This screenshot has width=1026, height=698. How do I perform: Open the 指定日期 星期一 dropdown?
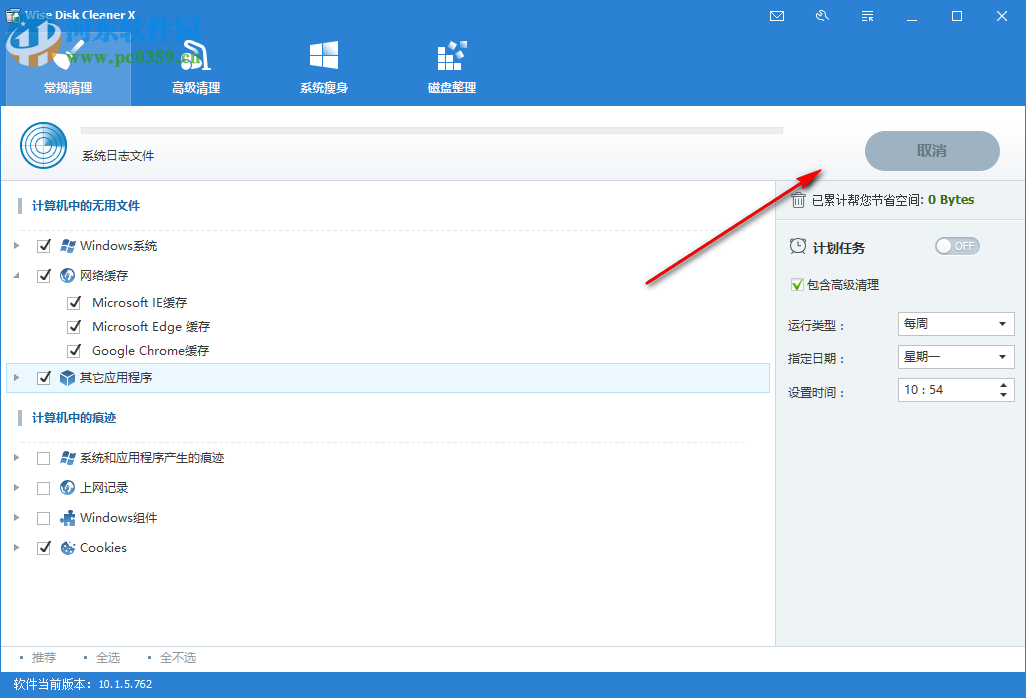pyautogui.click(x=956, y=357)
